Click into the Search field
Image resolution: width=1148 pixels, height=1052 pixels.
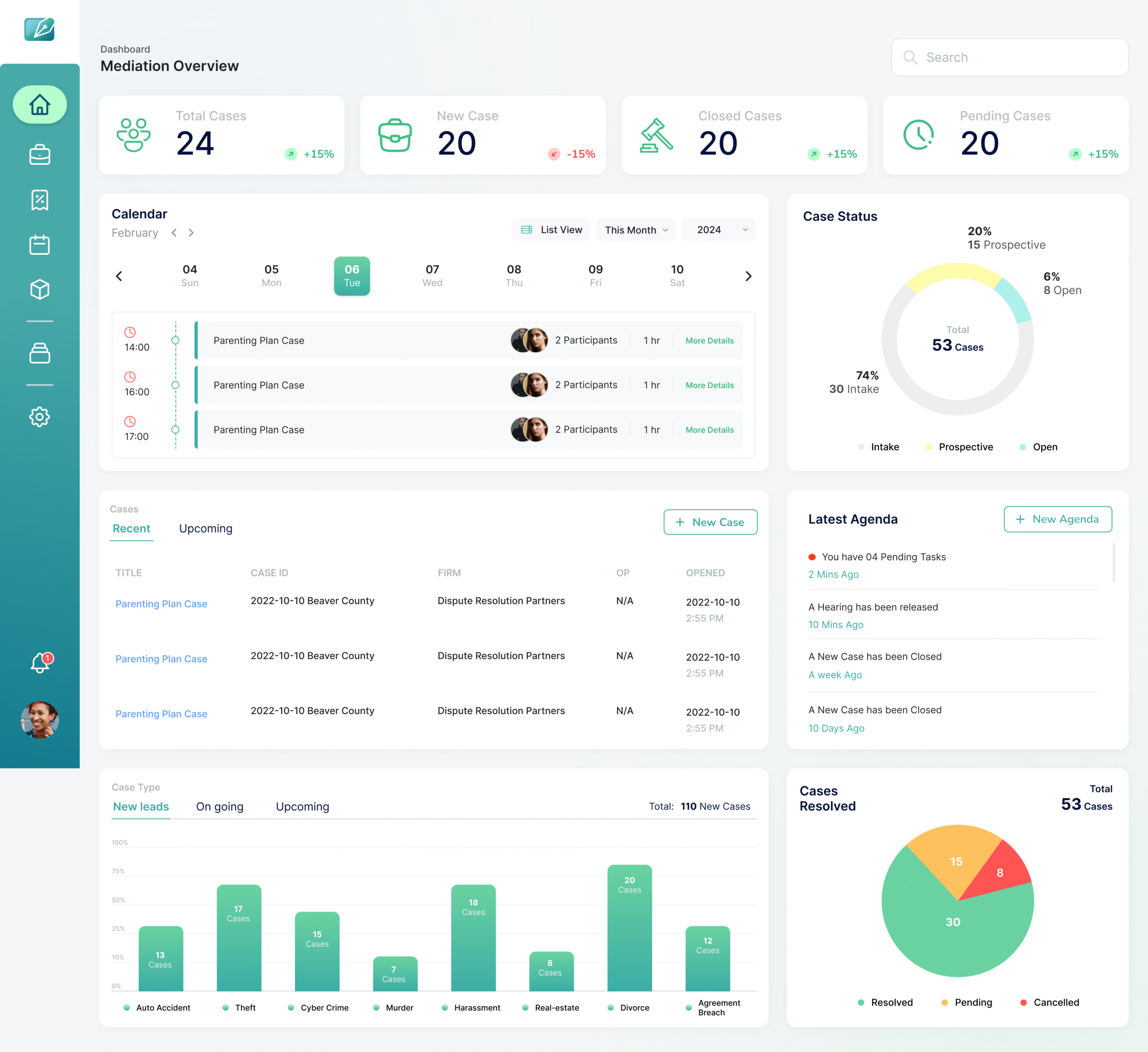pyautogui.click(x=1009, y=57)
